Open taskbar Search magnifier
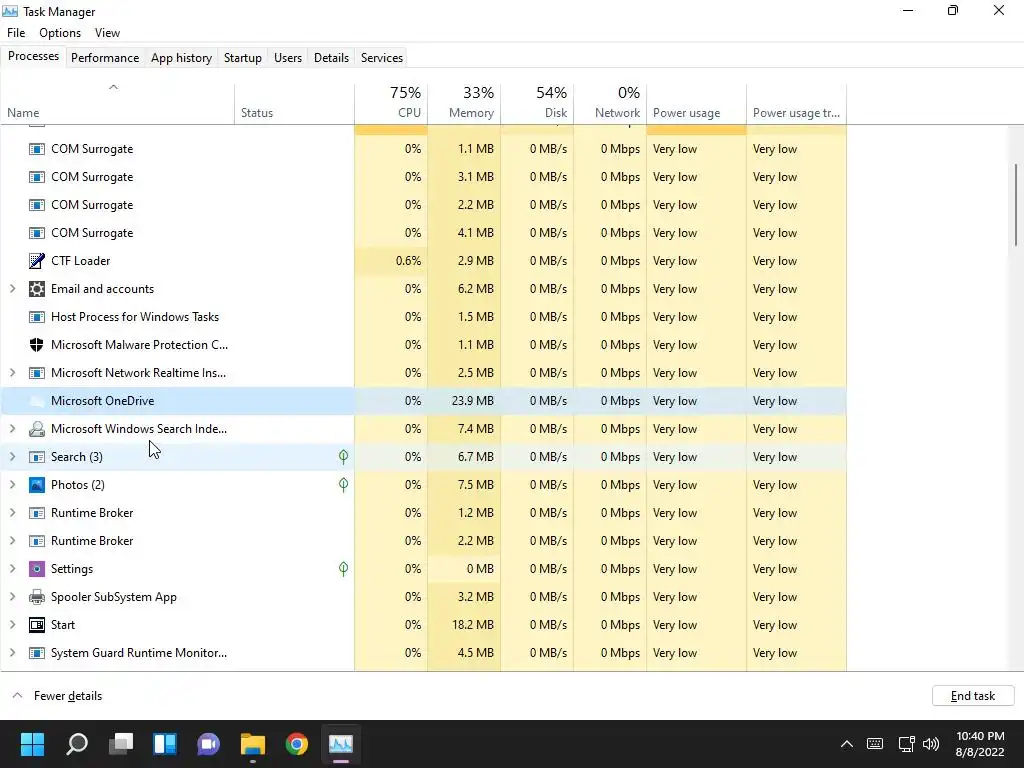This screenshot has width=1024, height=768. (77, 744)
